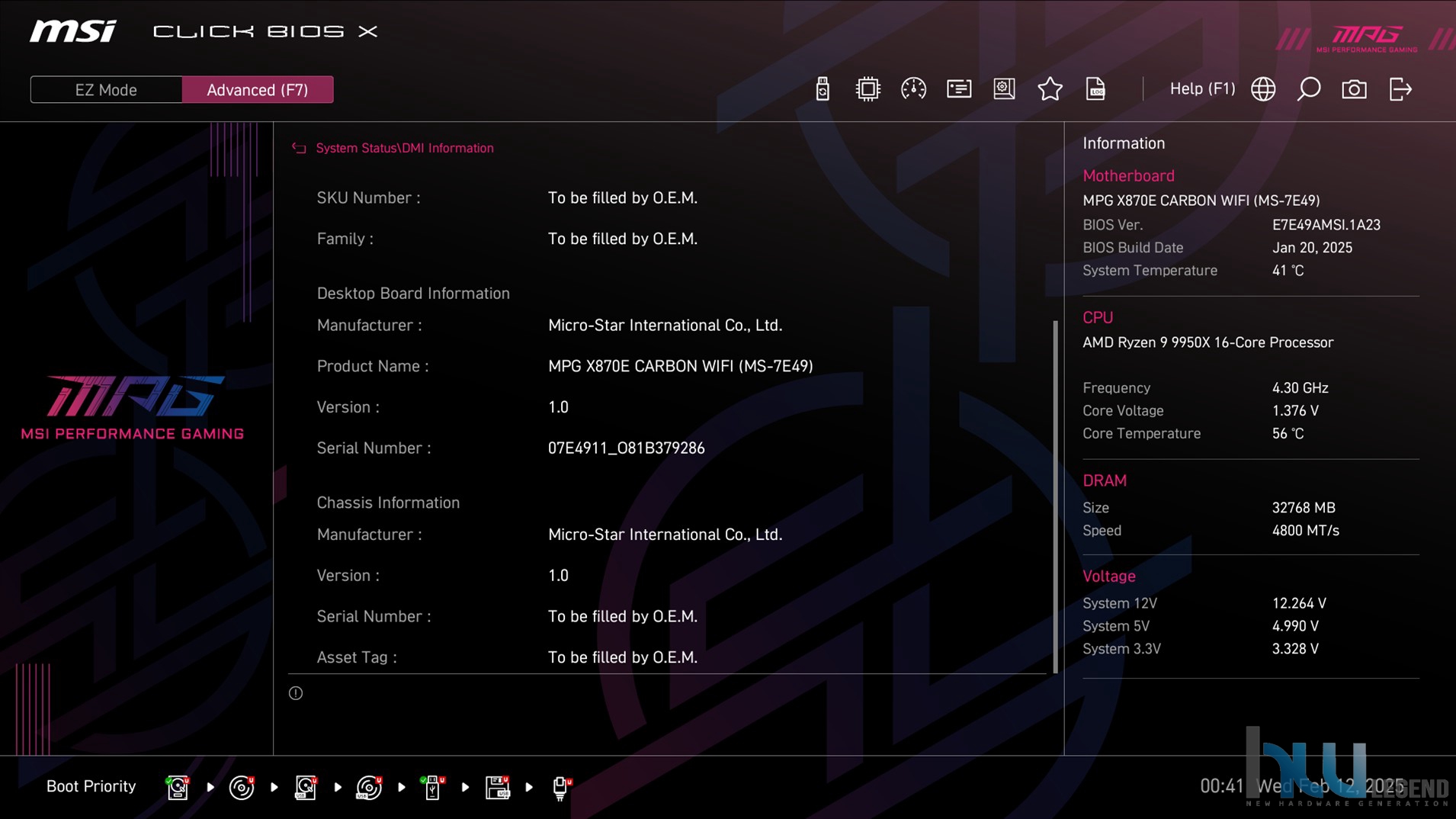Select the USB CD/DVD boot icon
The image size is (1456, 819).
click(370, 787)
